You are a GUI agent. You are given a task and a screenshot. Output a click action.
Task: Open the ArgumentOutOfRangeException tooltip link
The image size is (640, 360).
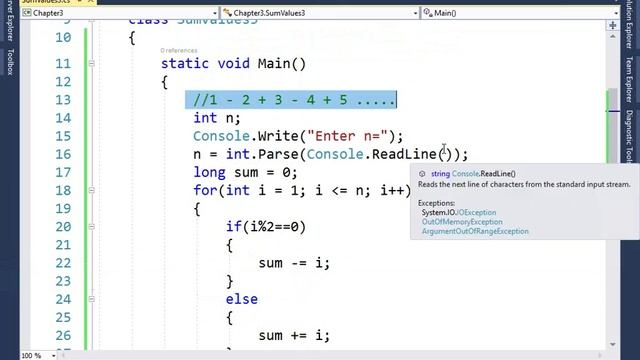pos(475,231)
